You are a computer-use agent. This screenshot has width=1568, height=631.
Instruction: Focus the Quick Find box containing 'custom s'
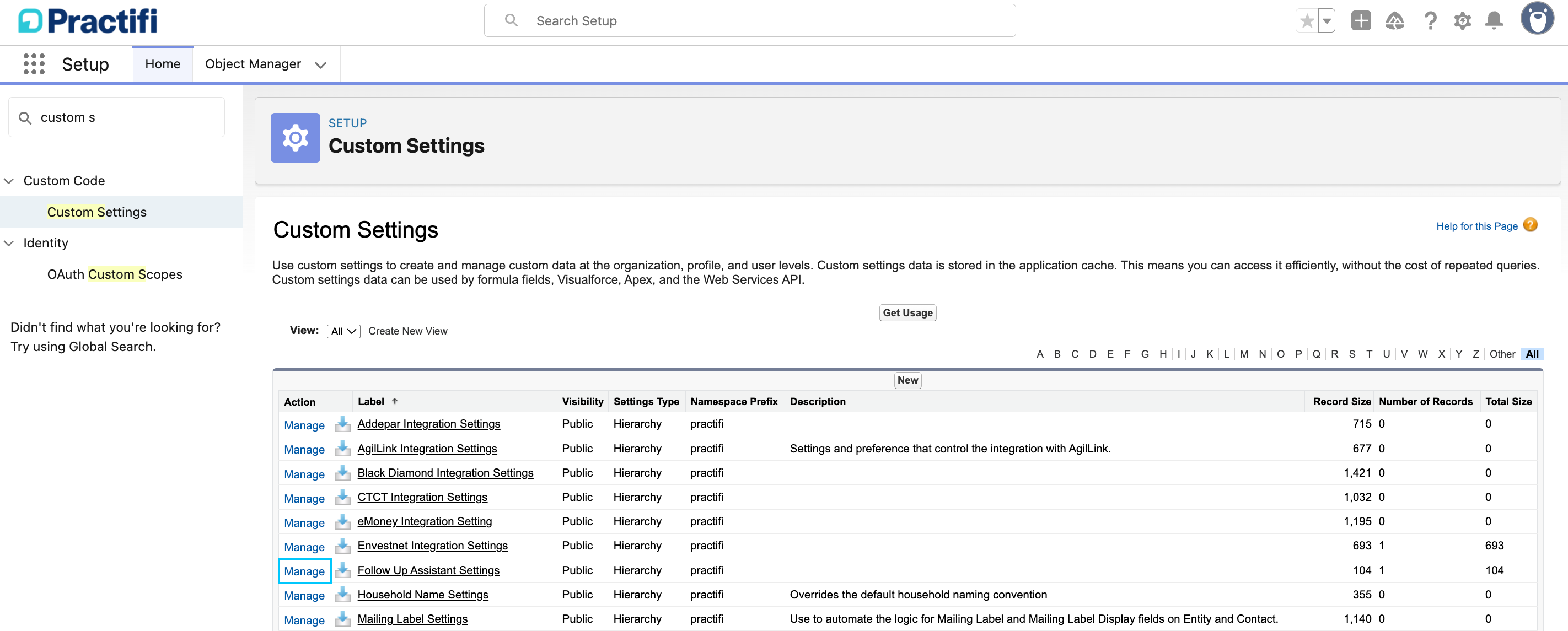[x=116, y=117]
